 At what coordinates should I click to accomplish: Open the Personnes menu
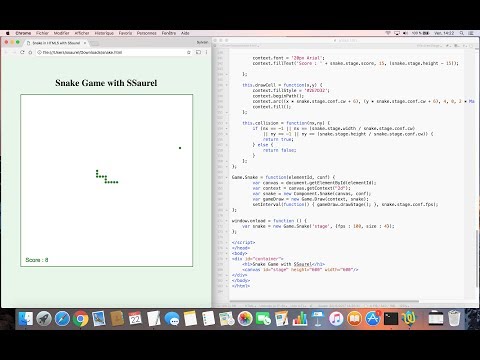(147, 33)
